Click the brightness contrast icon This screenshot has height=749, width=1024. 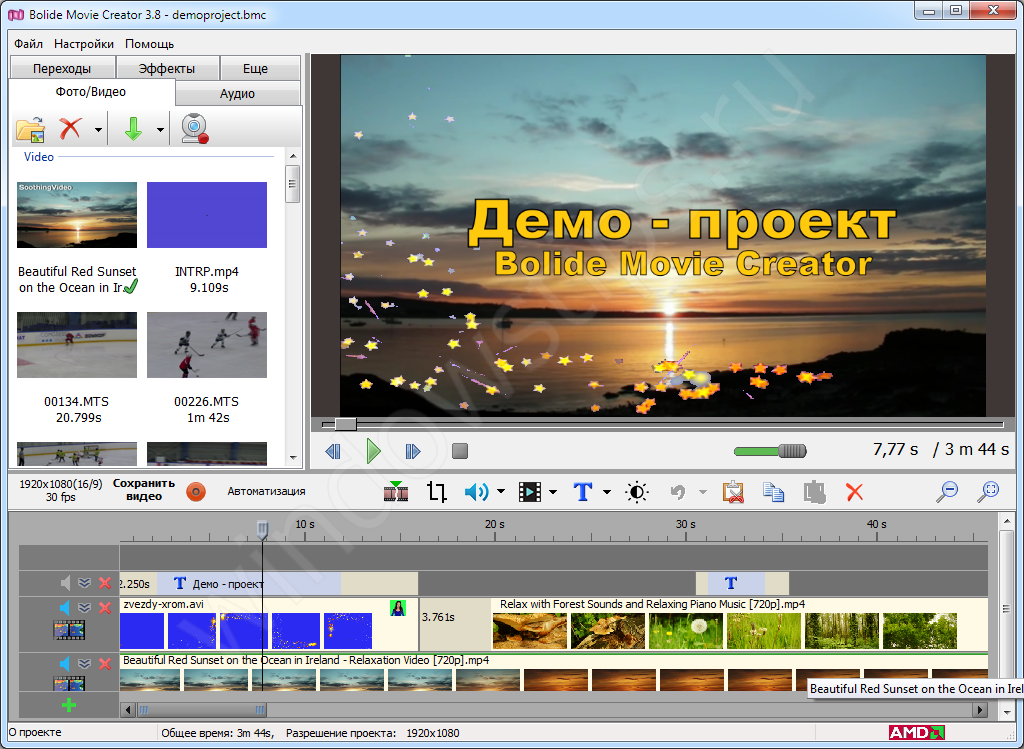click(x=637, y=492)
